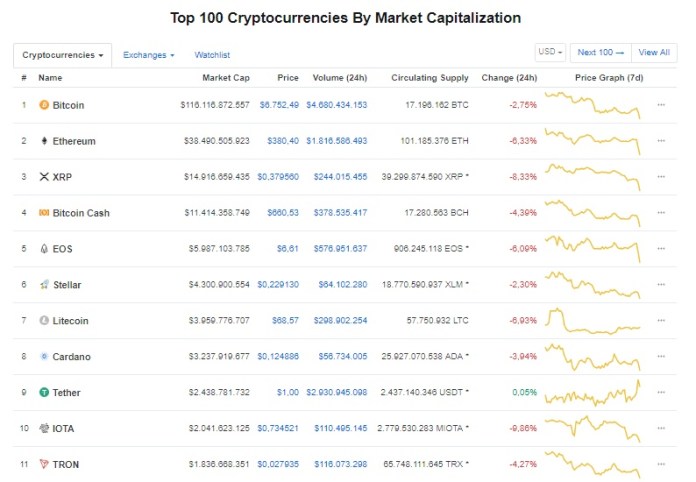Click the Ethereum diamond logo icon

44,141
